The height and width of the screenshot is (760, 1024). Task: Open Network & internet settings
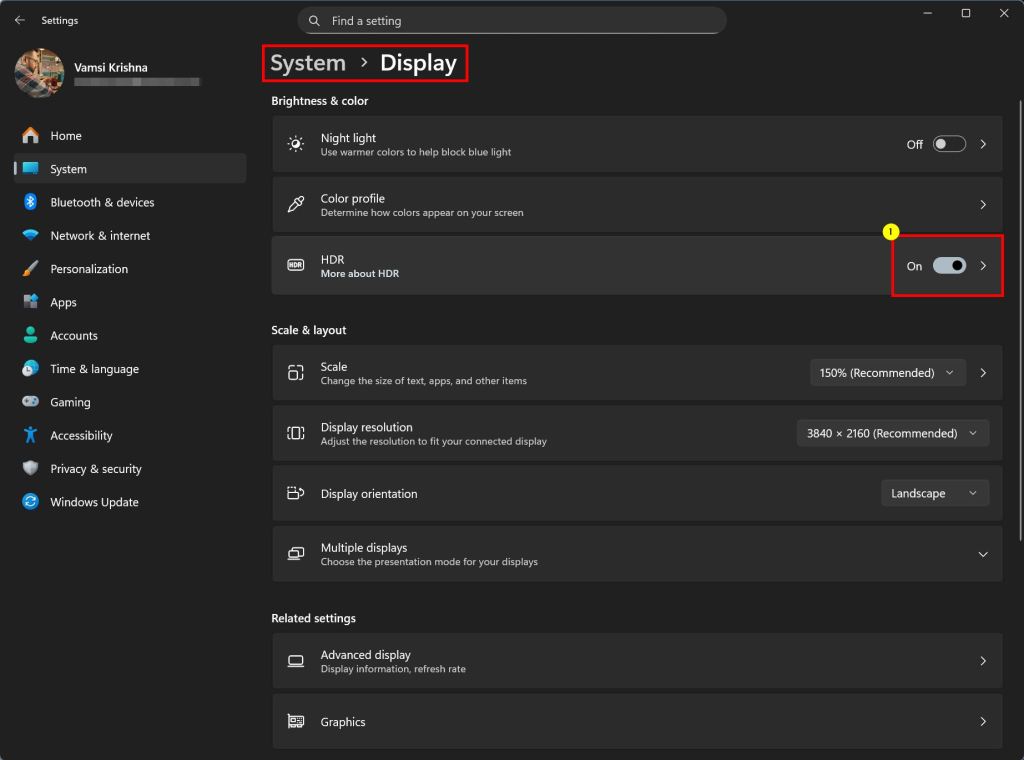[130, 235]
